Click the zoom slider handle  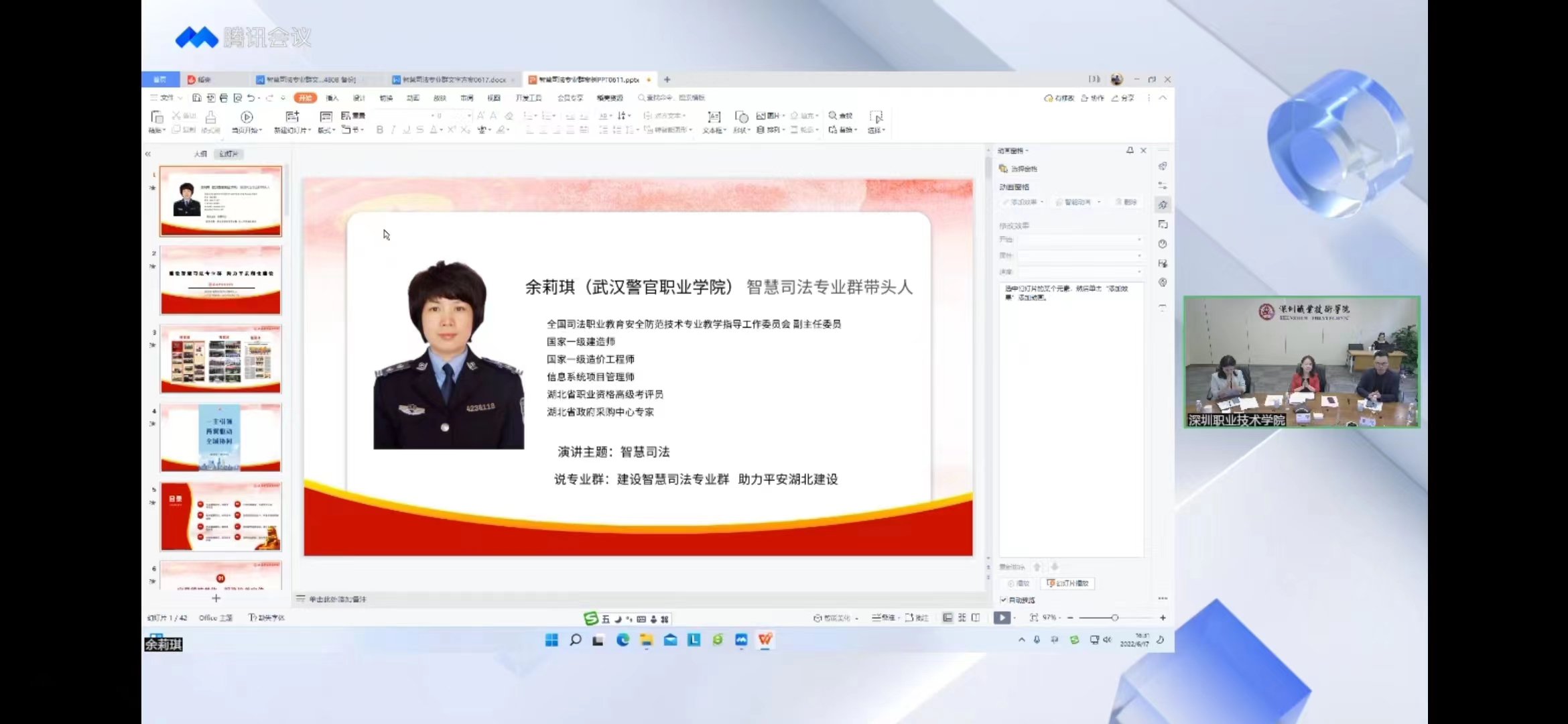(1114, 617)
